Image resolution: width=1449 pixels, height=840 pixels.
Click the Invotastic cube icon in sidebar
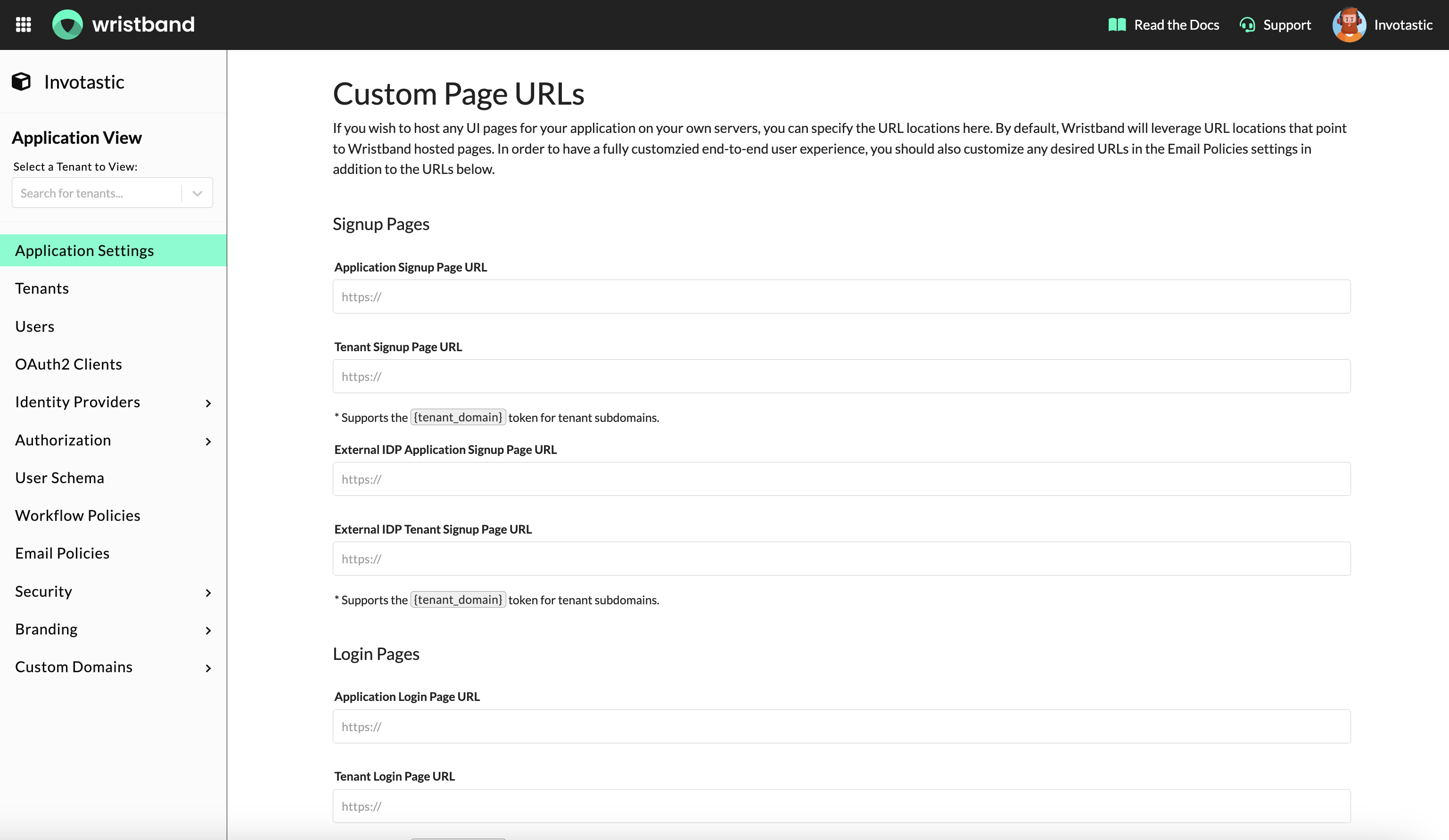[21, 82]
